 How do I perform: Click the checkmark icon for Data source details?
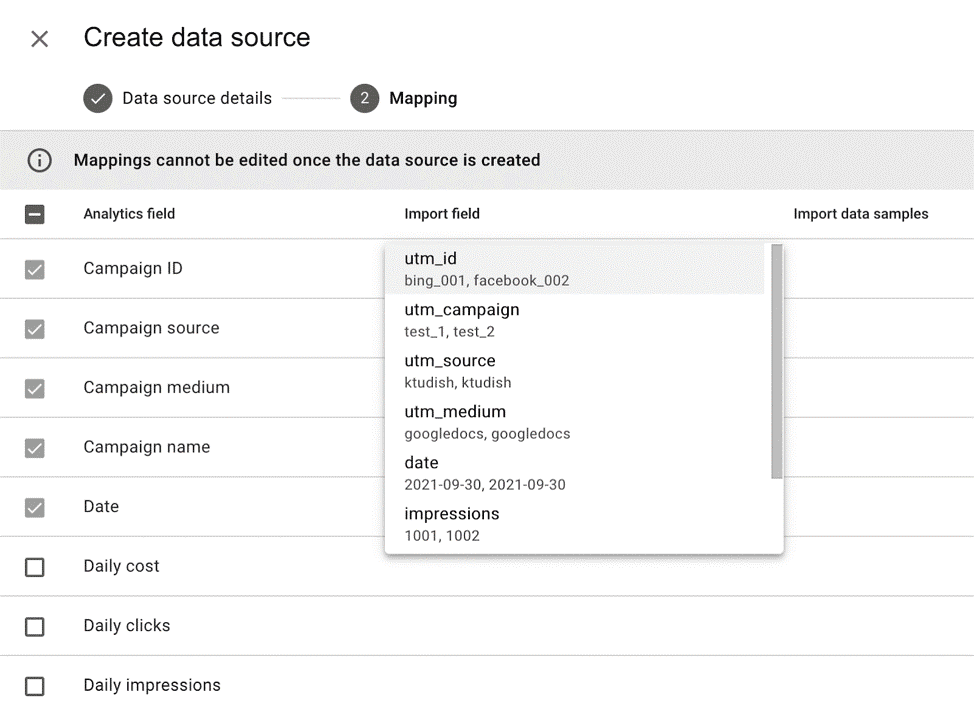97,98
